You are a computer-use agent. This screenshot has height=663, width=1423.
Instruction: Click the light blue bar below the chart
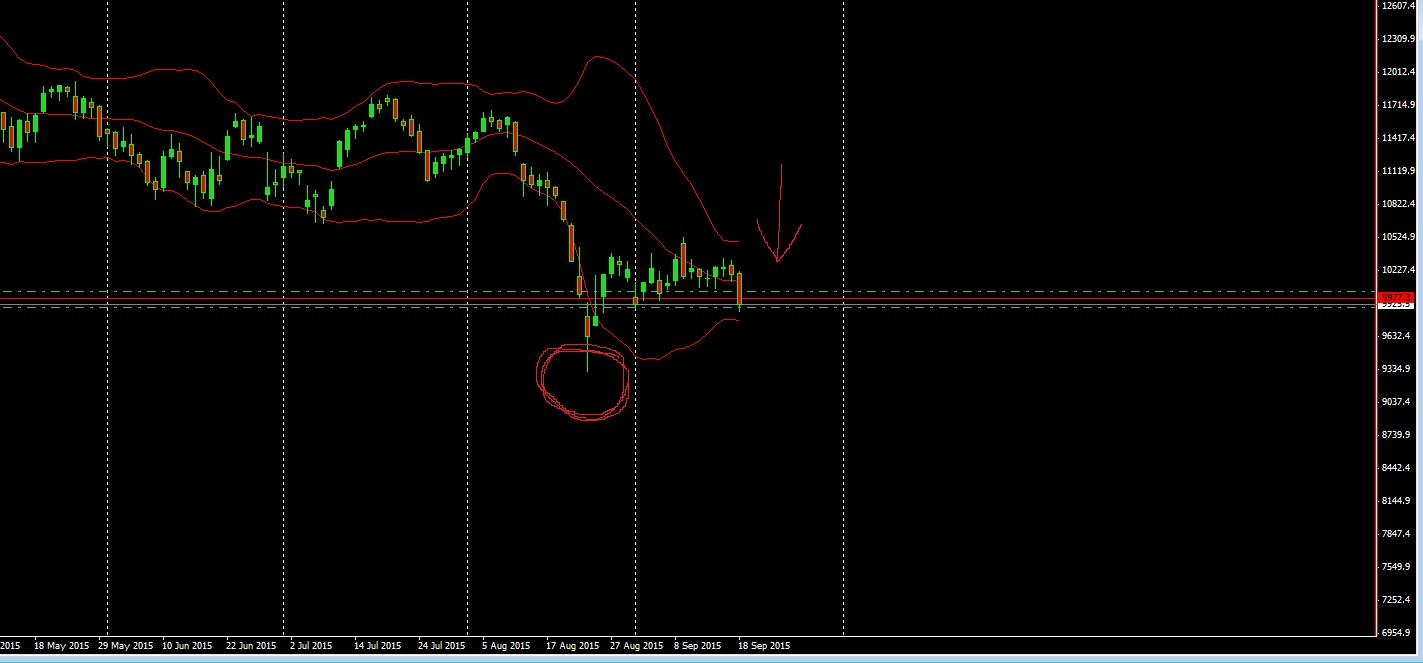tap(700, 658)
